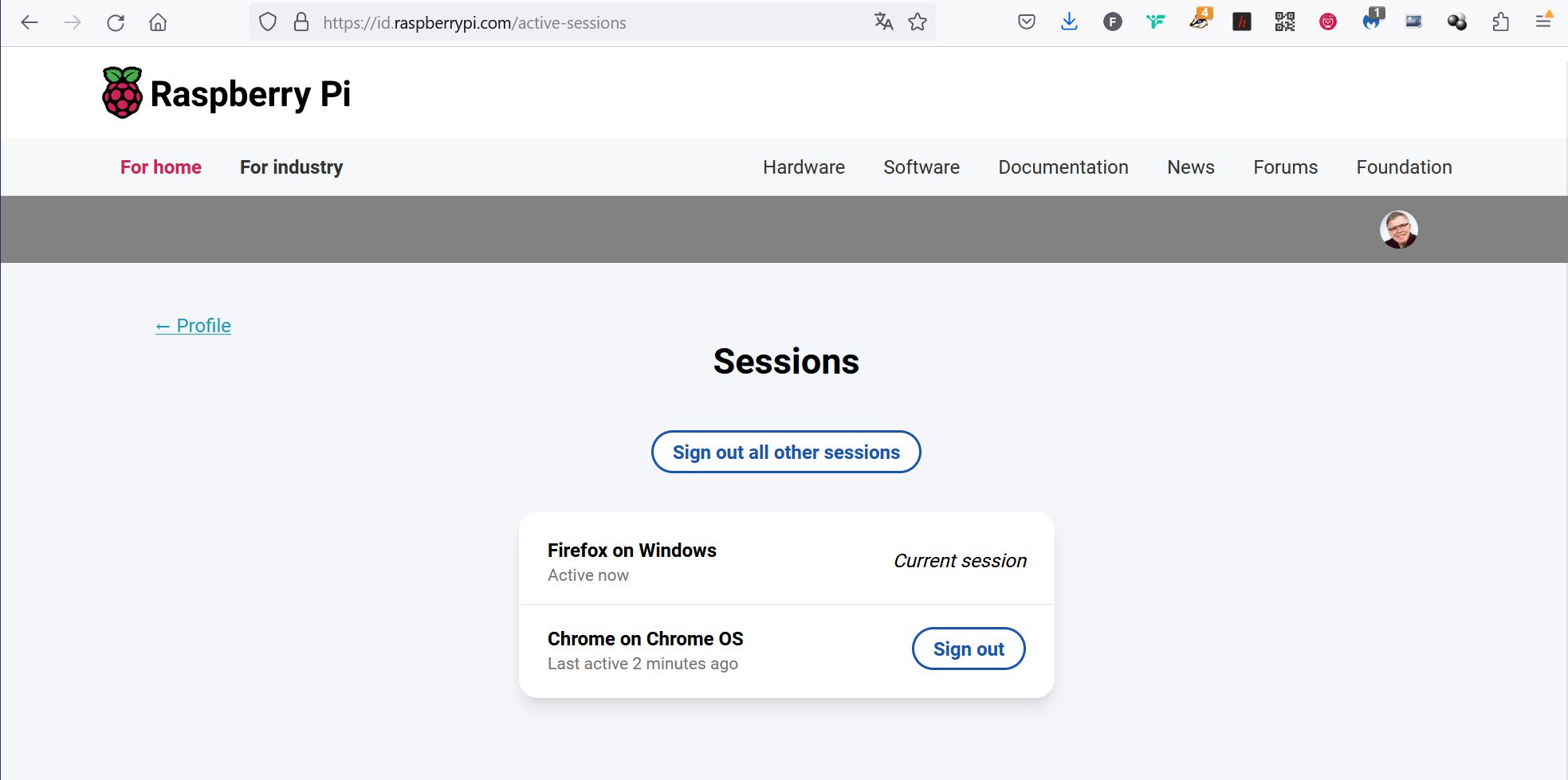Click the black h extension icon
Image resolution: width=1568 pixels, height=780 pixels.
(x=1242, y=22)
